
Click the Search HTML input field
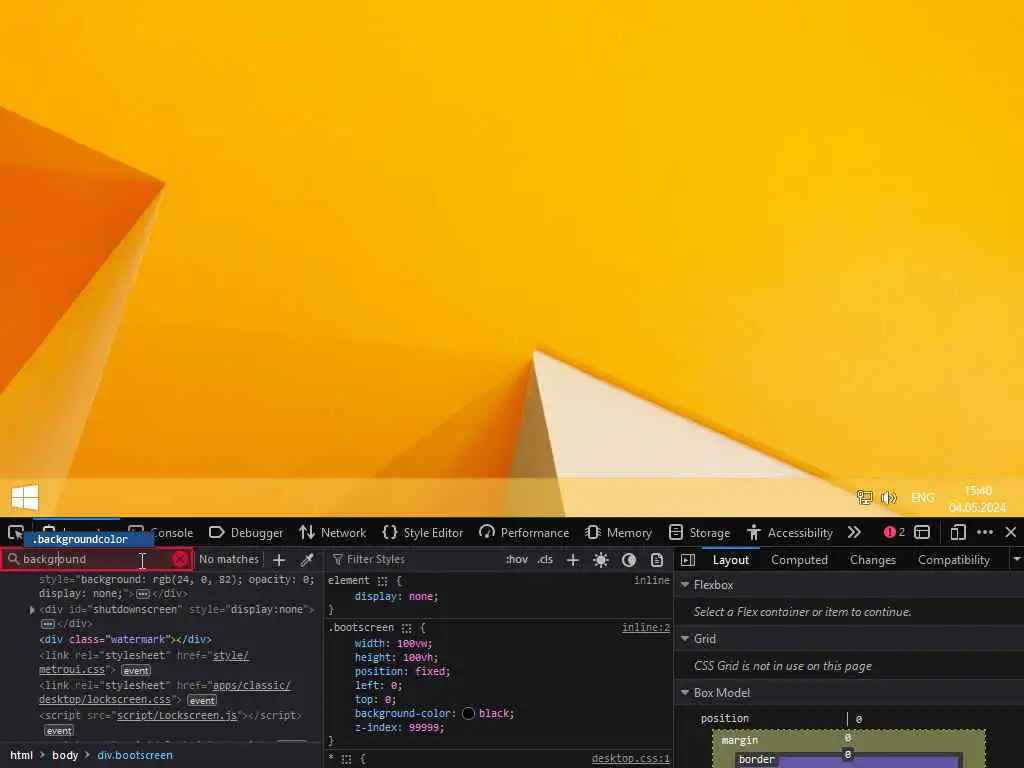pyautogui.click(x=95, y=559)
